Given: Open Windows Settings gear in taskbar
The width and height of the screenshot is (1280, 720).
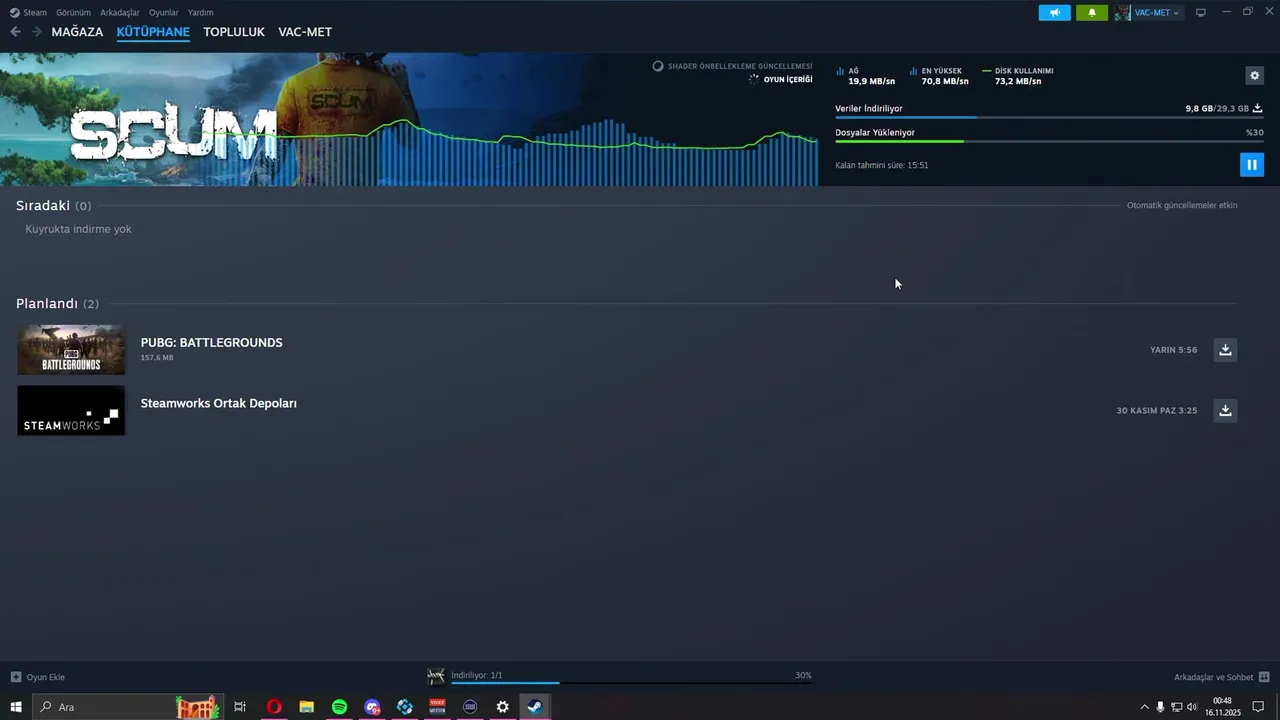Looking at the screenshot, I should click(x=503, y=707).
